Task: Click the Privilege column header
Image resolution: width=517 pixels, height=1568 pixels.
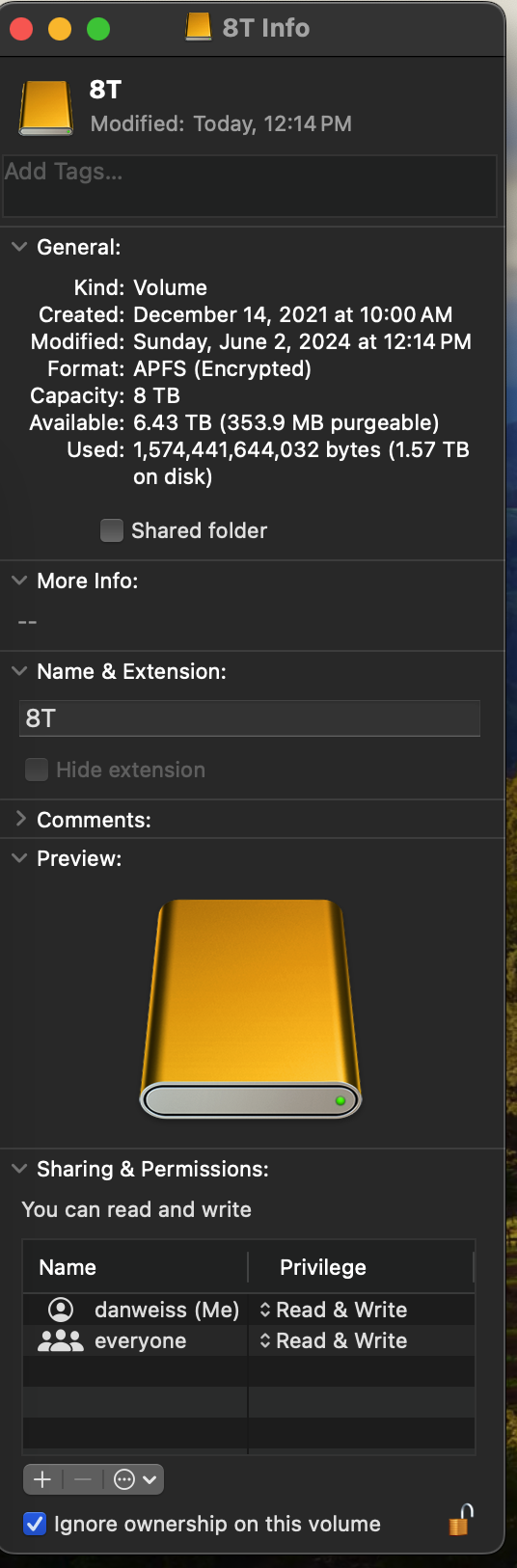Action: 361,1267
